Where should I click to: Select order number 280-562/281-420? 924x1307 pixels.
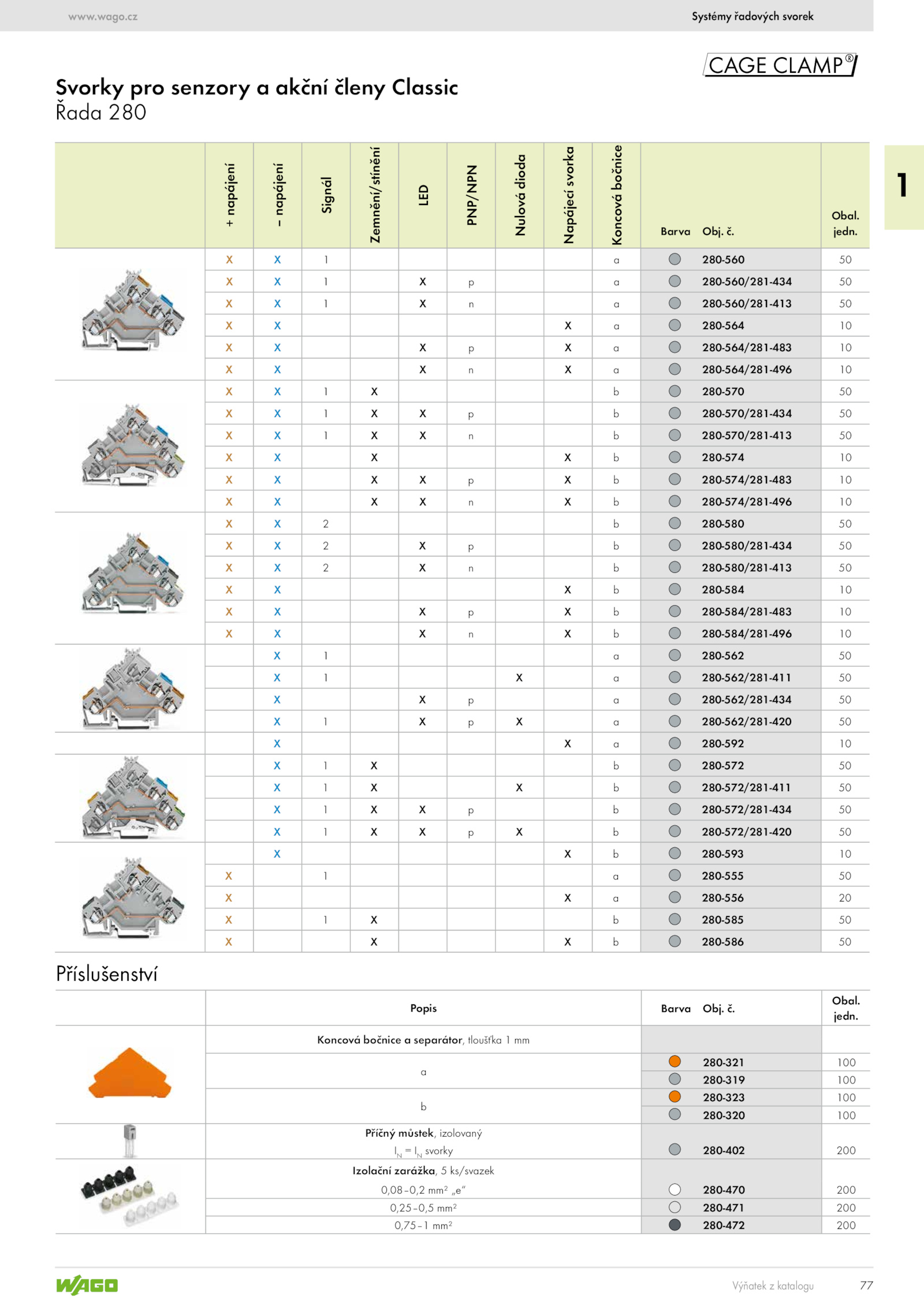747,721
